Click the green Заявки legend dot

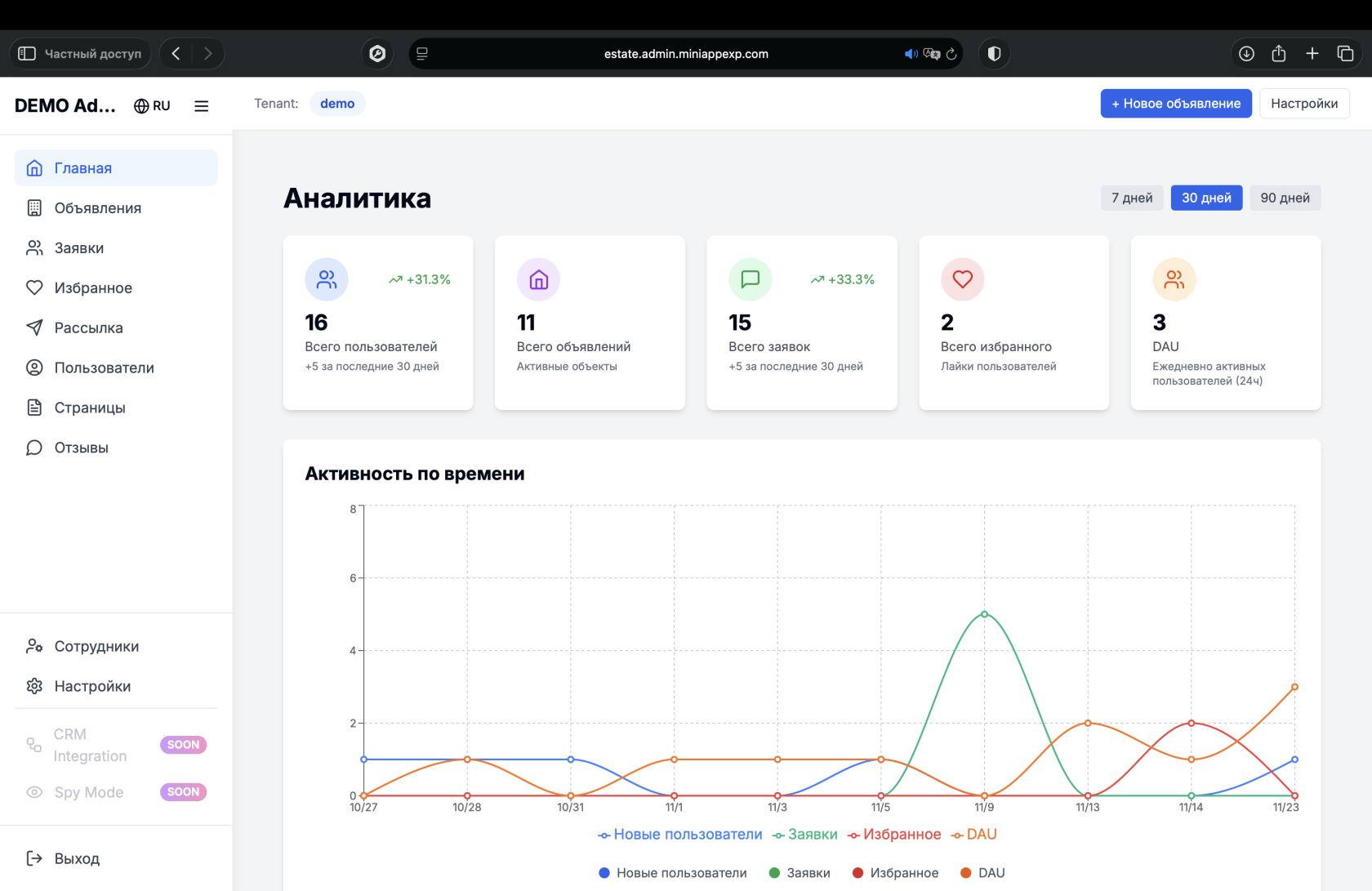coord(774,873)
